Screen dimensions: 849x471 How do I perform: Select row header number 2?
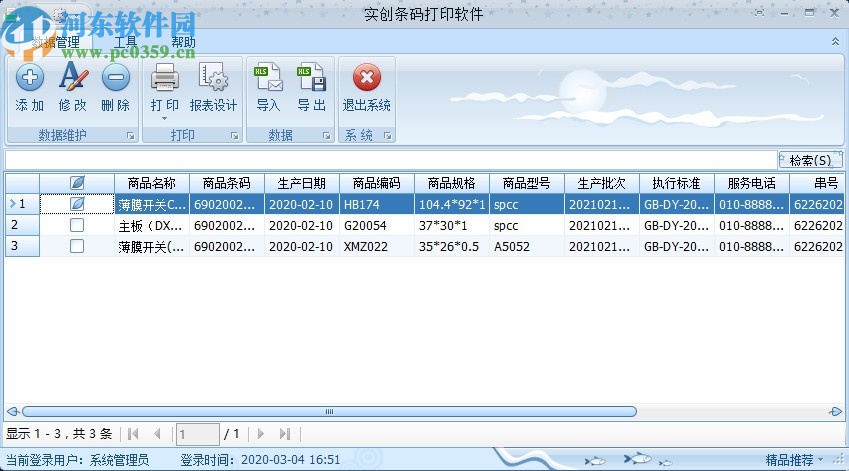coord(22,225)
